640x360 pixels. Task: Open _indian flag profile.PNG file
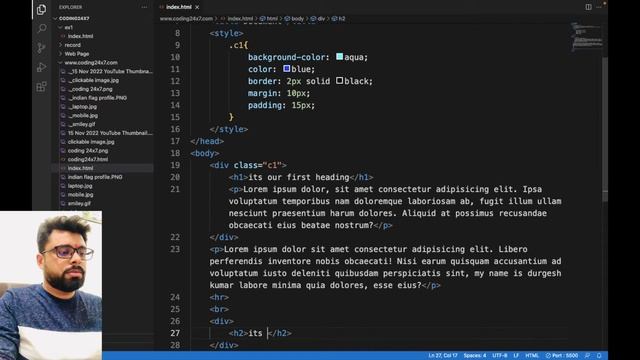(97, 98)
